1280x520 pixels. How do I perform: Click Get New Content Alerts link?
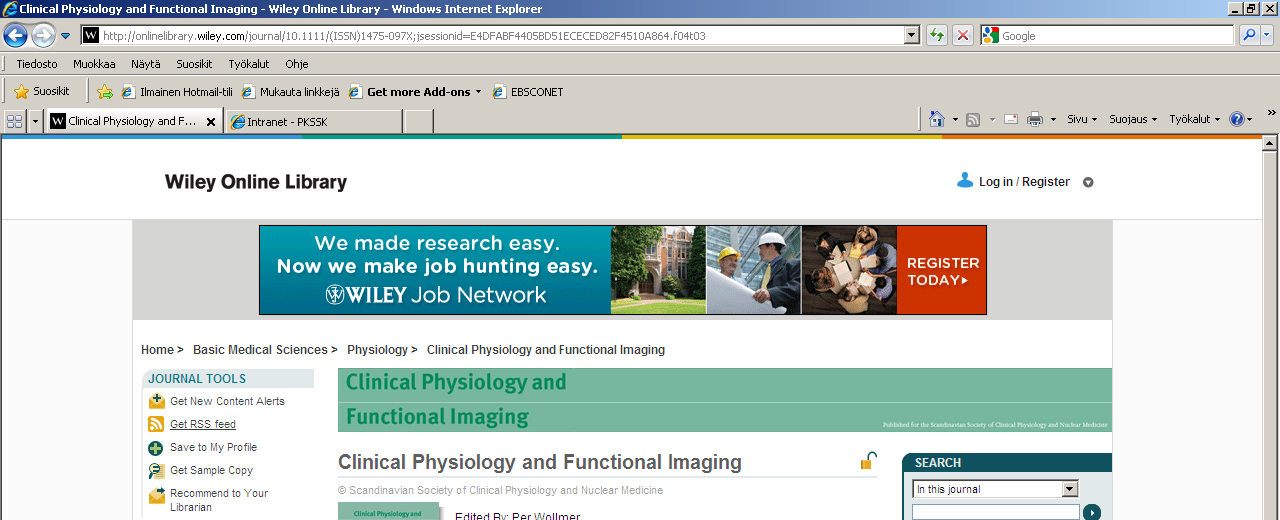(x=227, y=401)
